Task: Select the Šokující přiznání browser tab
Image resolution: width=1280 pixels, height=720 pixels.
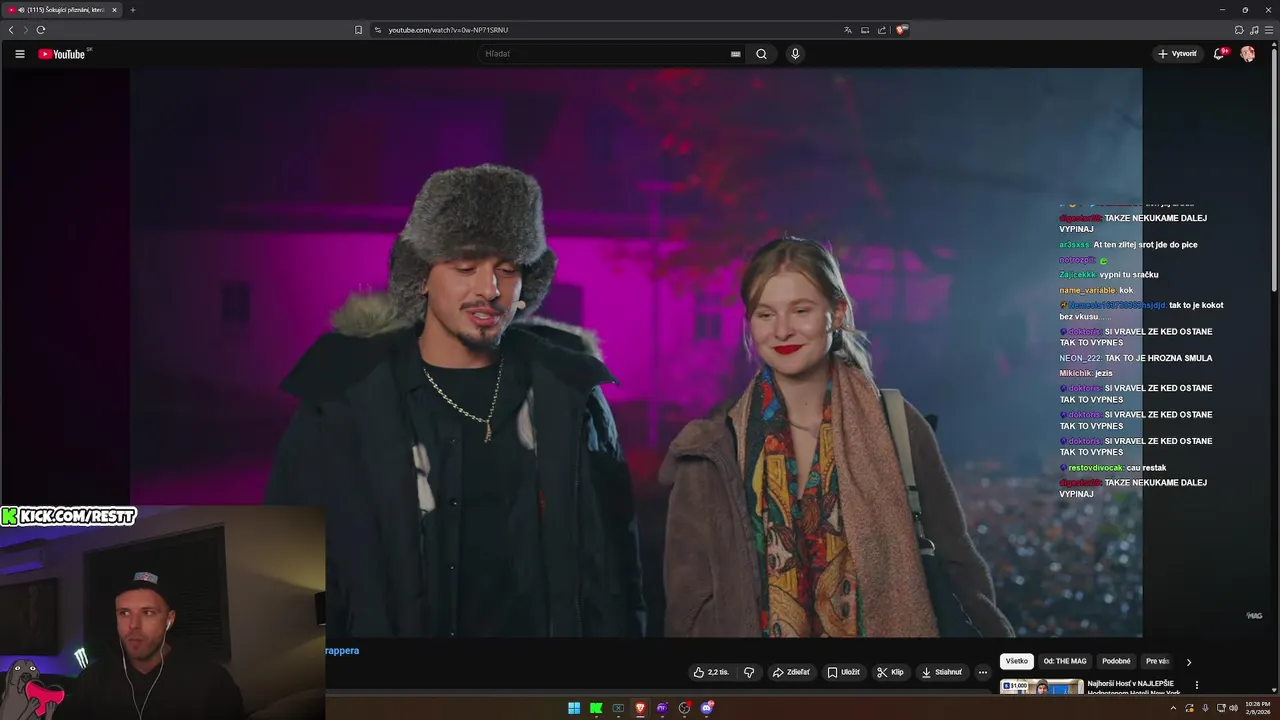Action: pos(60,10)
